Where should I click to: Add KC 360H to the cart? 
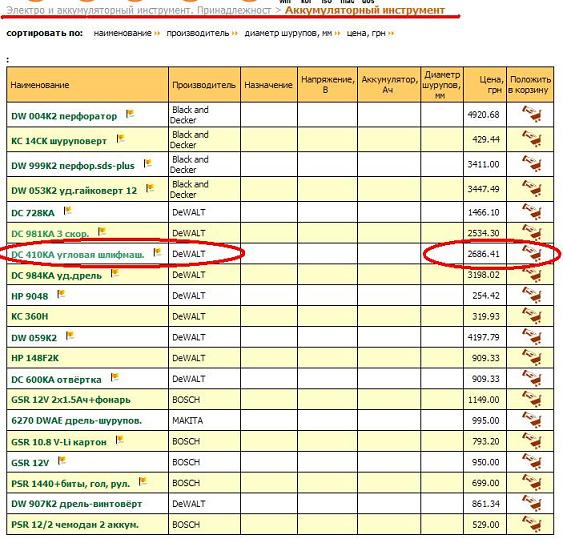click(x=531, y=316)
